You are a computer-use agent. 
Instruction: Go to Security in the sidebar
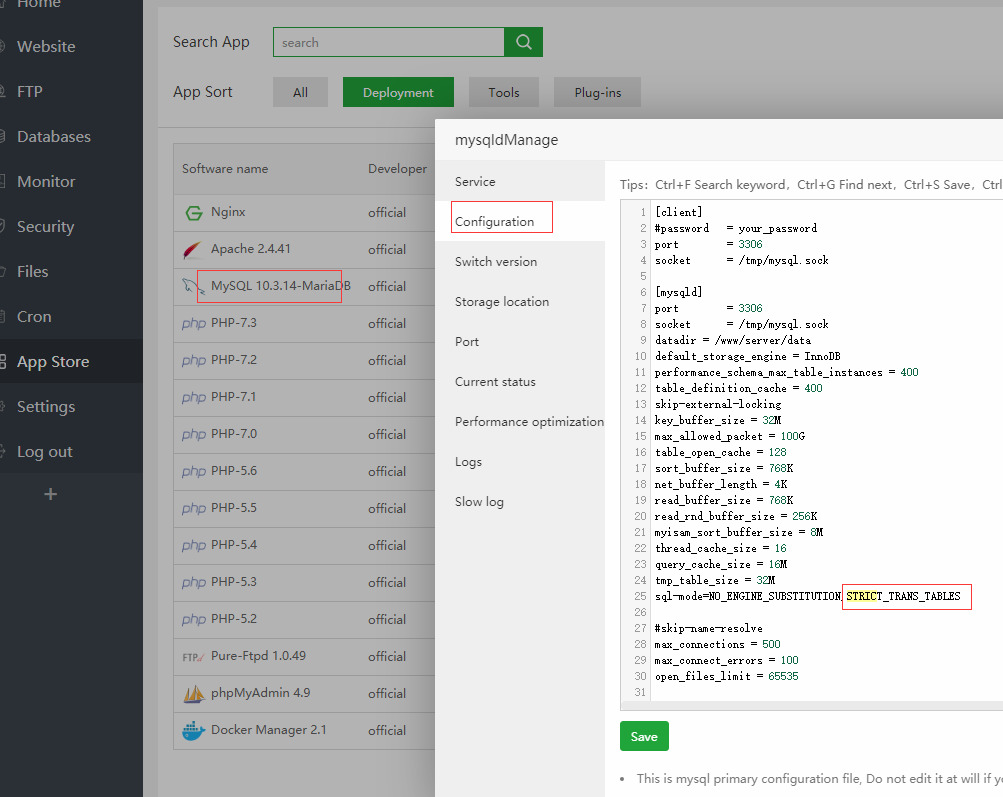click(46, 227)
